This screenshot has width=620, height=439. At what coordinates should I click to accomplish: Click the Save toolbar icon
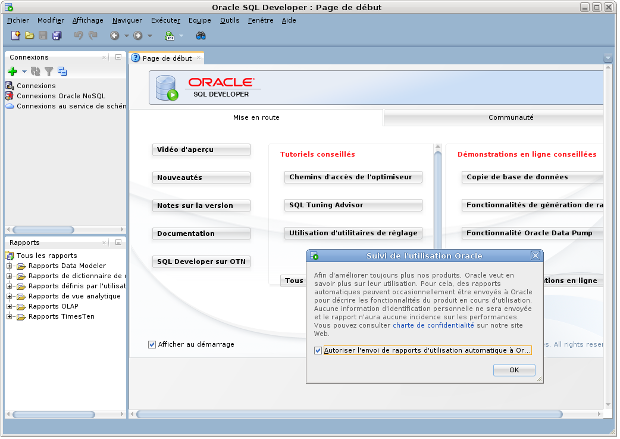click(43, 36)
